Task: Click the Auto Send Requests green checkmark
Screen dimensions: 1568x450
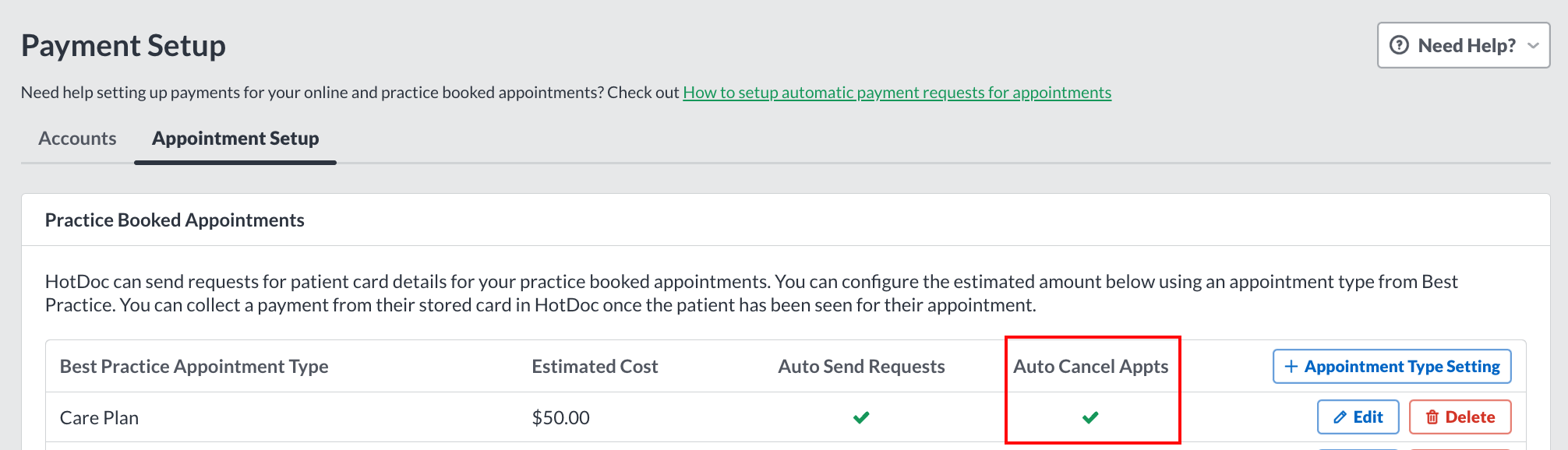Action: [x=861, y=417]
